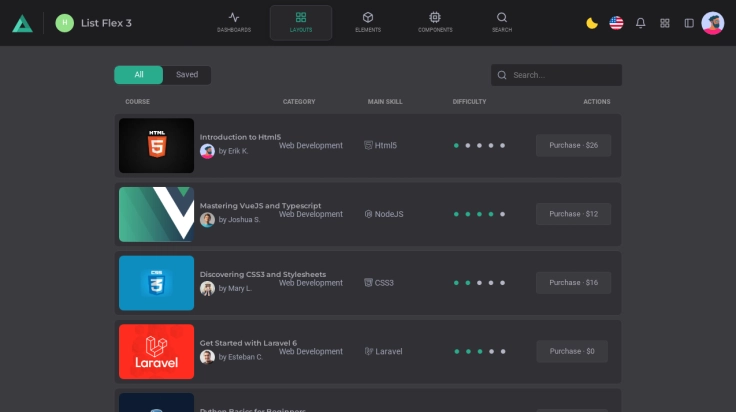Open the Search navigation item
This screenshot has width=736, height=412.
502,22
